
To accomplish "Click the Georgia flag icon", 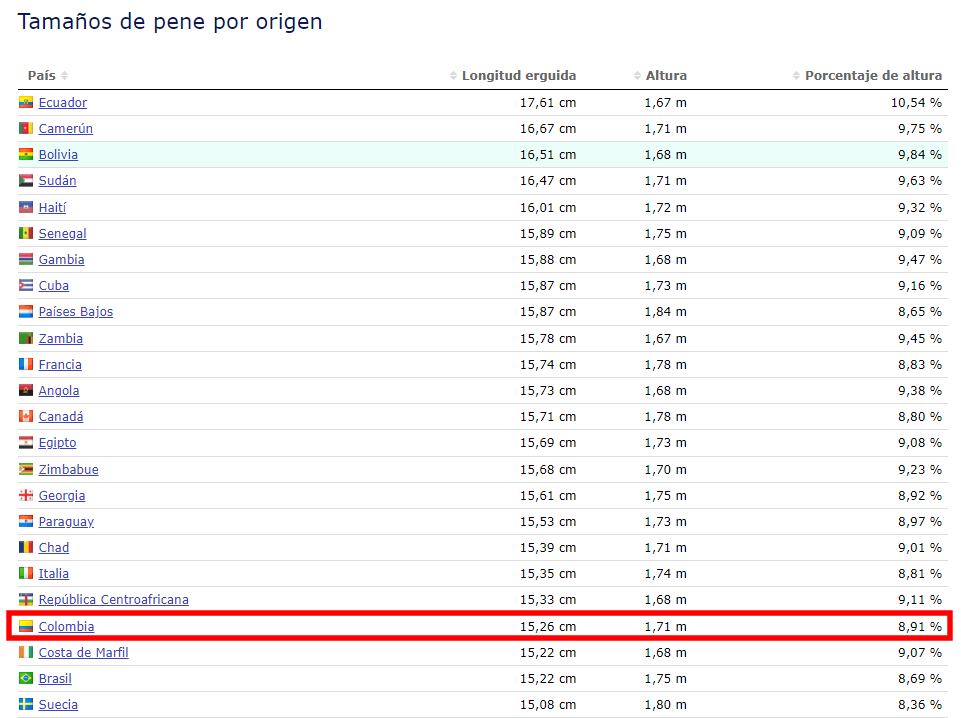I will click(x=26, y=496).
